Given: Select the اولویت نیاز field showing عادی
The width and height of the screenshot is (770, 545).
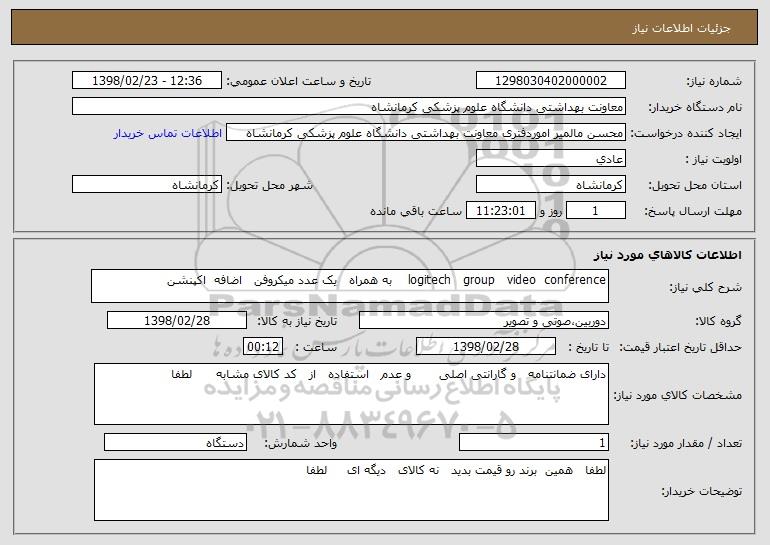Looking at the screenshot, I should [x=550, y=158].
